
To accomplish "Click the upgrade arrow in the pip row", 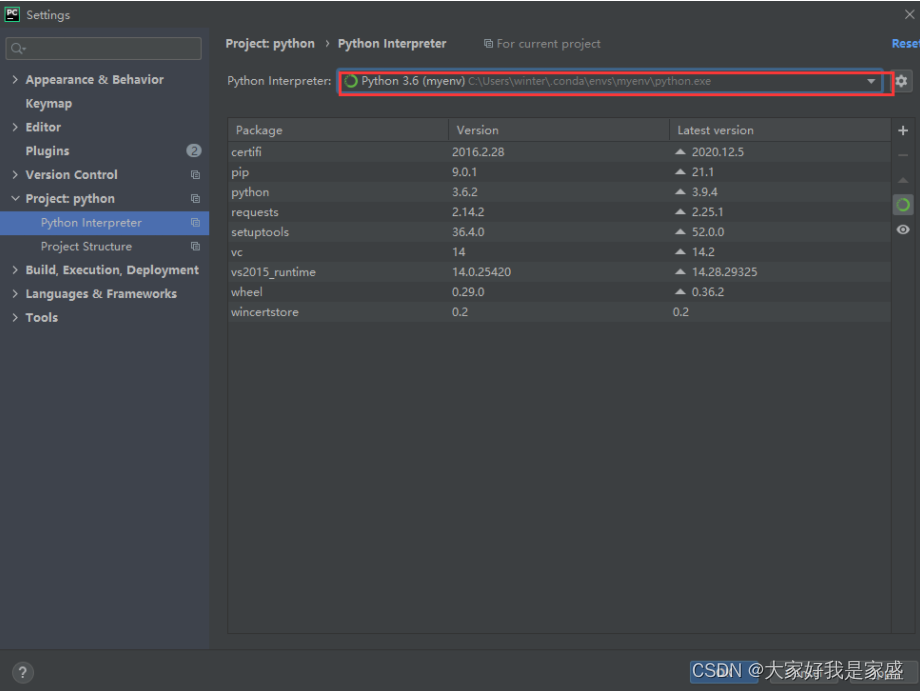I will tap(680, 172).
